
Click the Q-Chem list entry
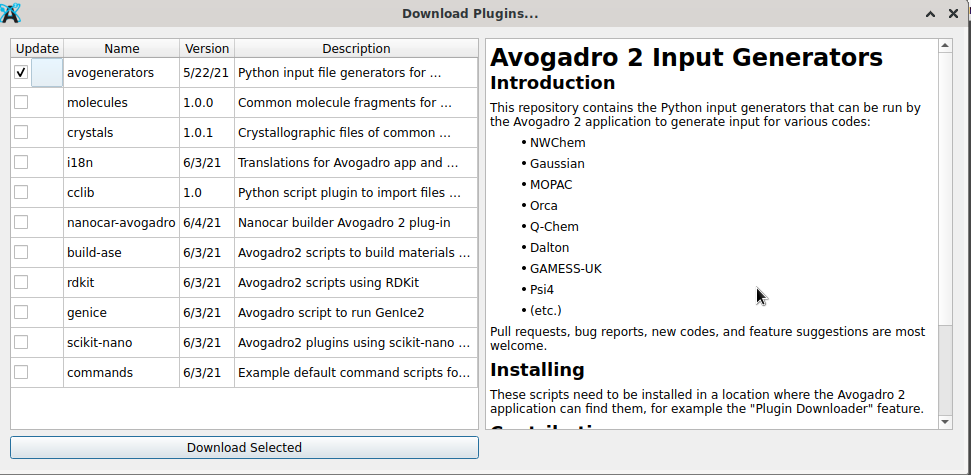(x=554, y=227)
